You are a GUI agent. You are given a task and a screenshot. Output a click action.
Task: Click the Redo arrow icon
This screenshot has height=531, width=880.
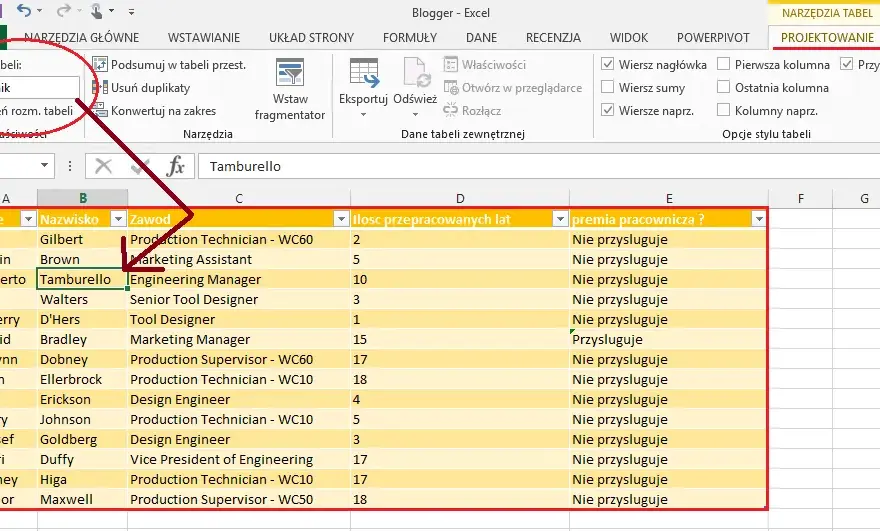pos(63,10)
